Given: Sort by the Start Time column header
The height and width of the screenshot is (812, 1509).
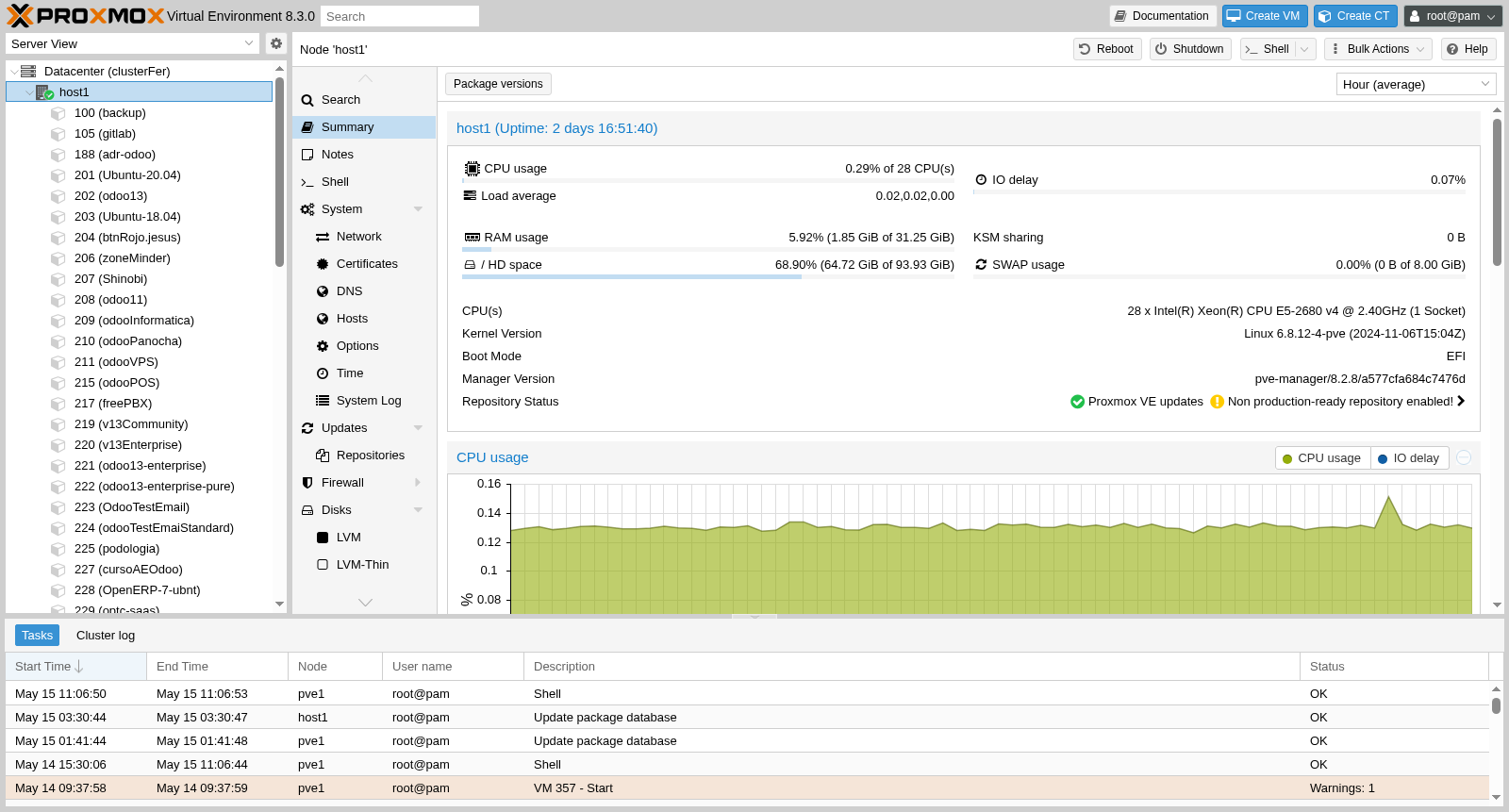Looking at the screenshot, I should click(75, 667).
